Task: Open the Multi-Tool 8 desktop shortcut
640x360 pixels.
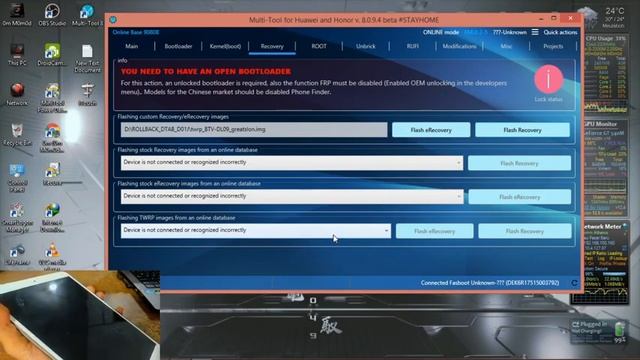Action: click(87, 15)
